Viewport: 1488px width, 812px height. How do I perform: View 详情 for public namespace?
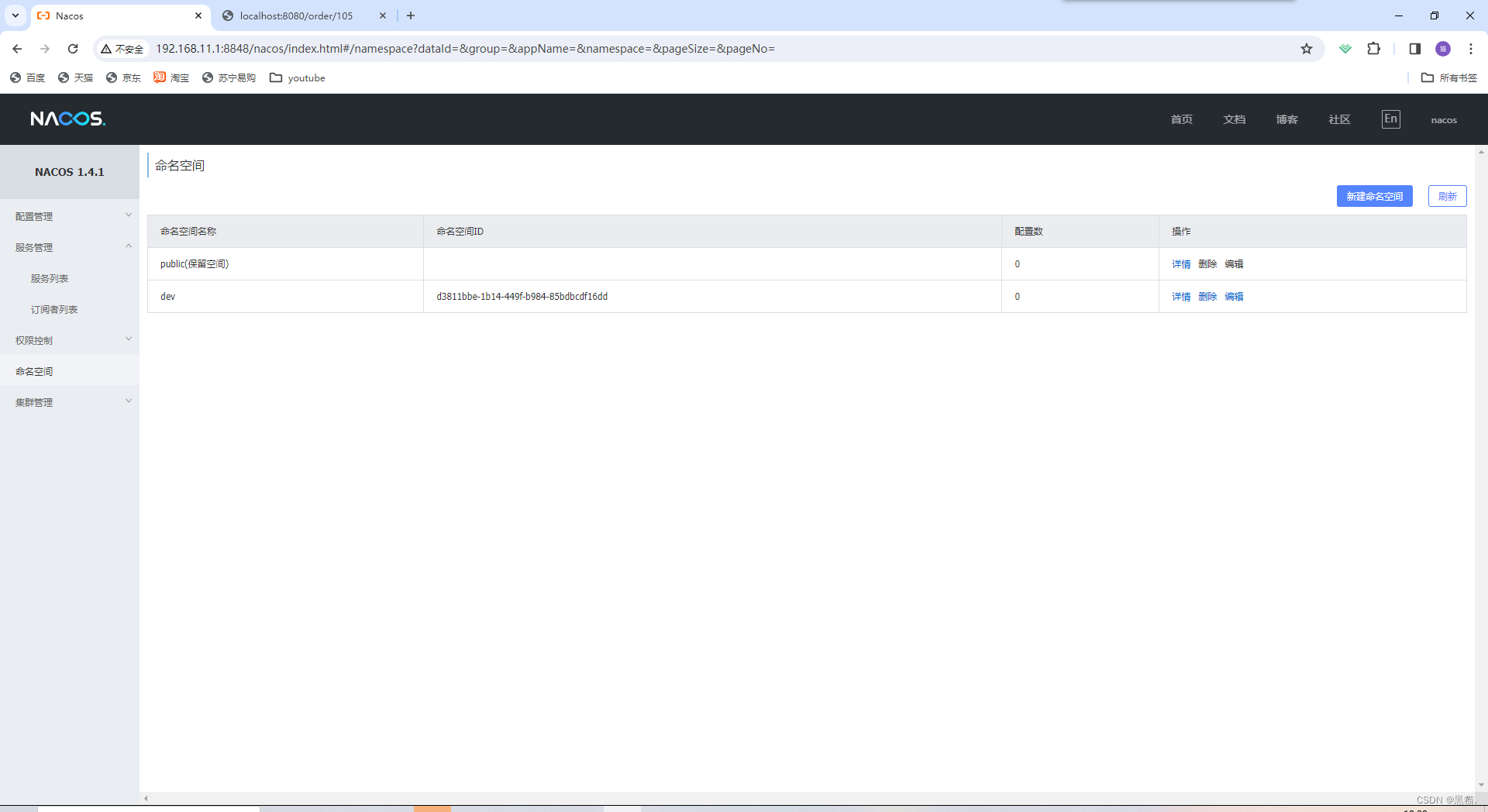(1181, 264)
